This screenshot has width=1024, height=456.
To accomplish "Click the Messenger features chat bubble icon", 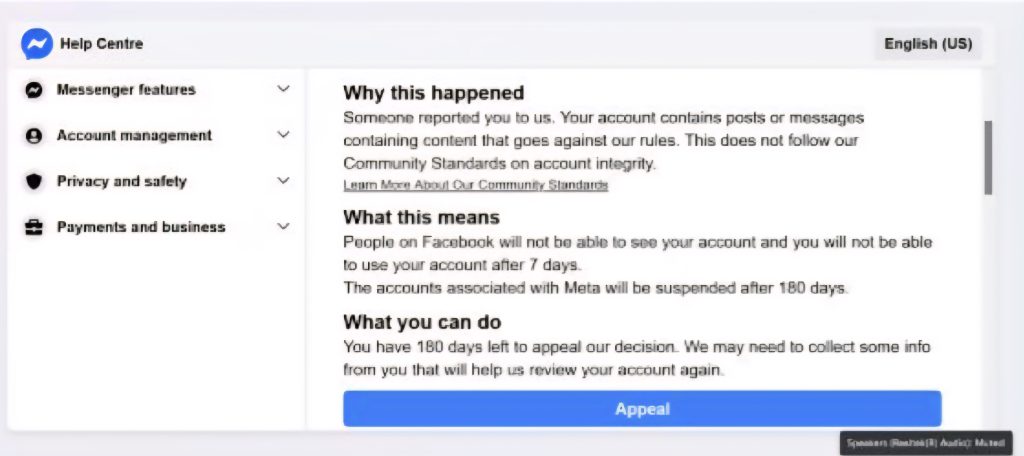I will (34, 90).
